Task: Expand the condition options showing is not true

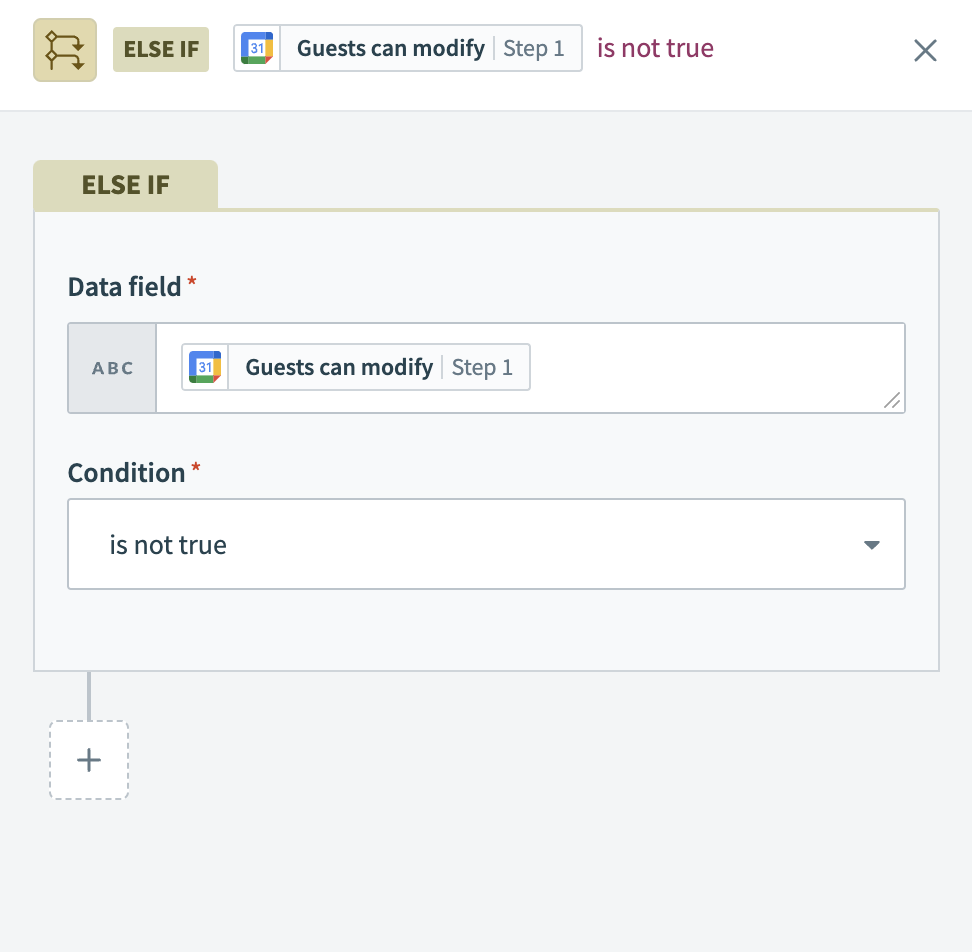Action: click(x=486, y=544)
